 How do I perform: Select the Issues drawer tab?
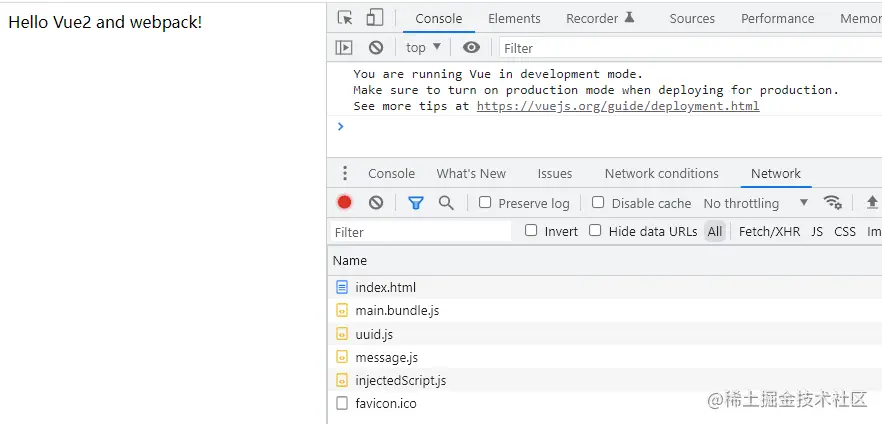[555, 174]
